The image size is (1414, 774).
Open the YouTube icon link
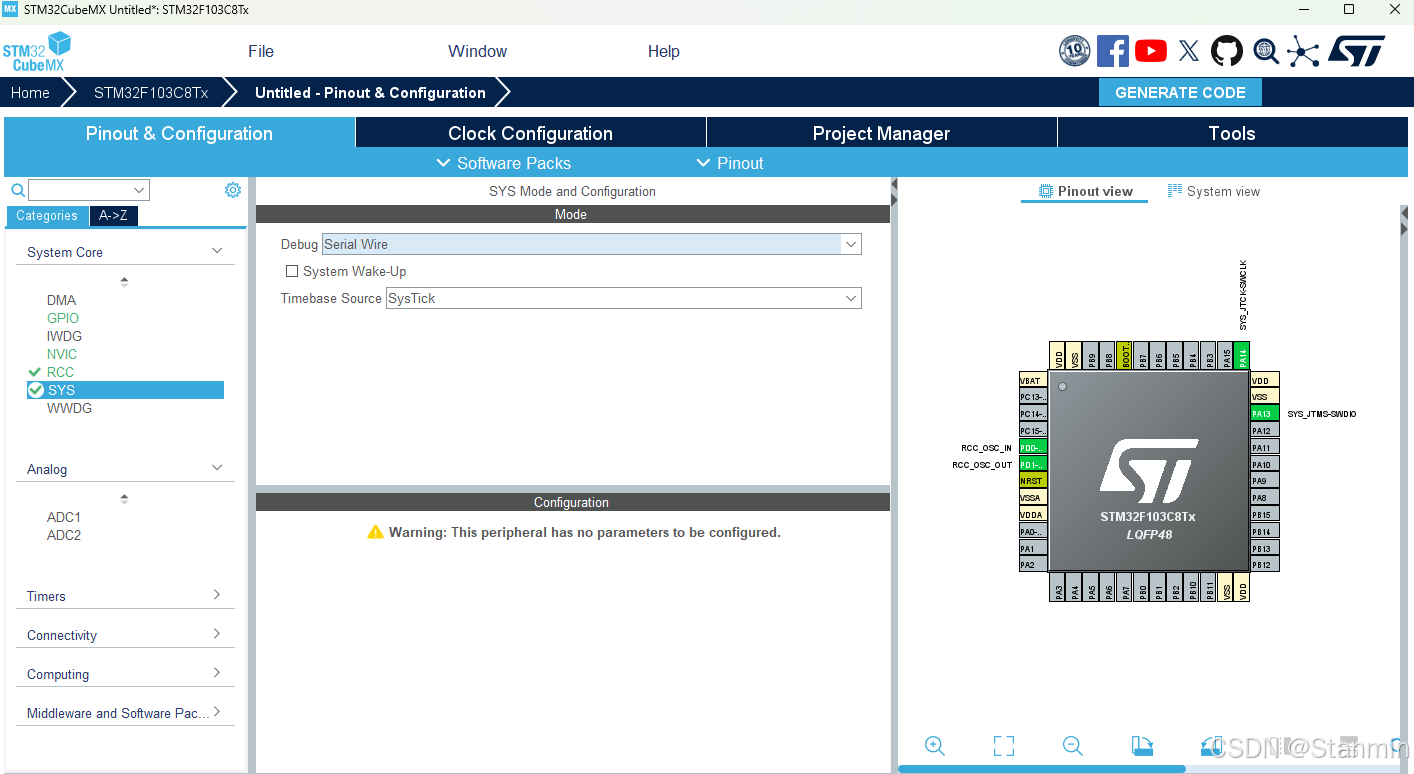click(1151, 51)
